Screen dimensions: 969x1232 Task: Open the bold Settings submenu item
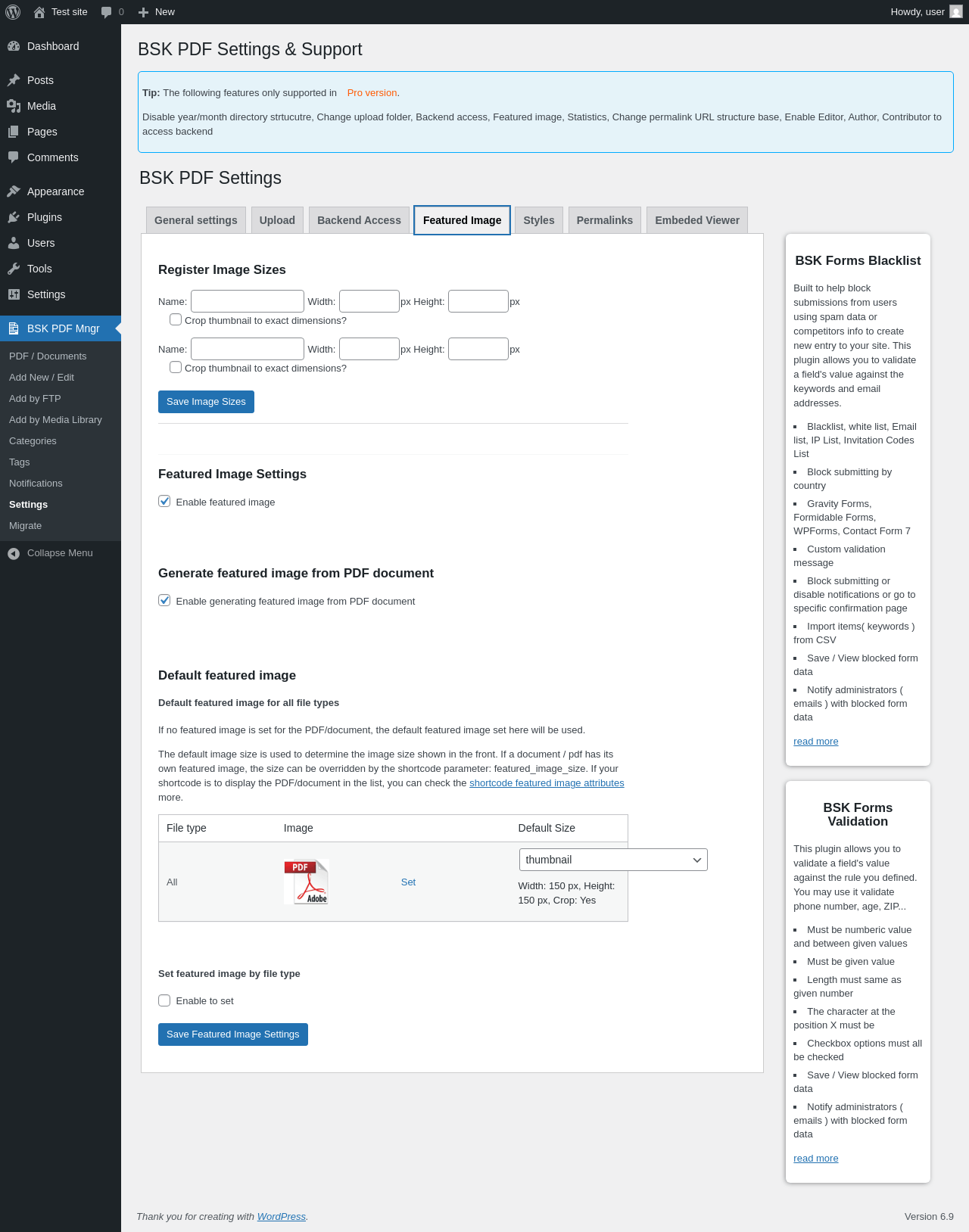(61, 505)
